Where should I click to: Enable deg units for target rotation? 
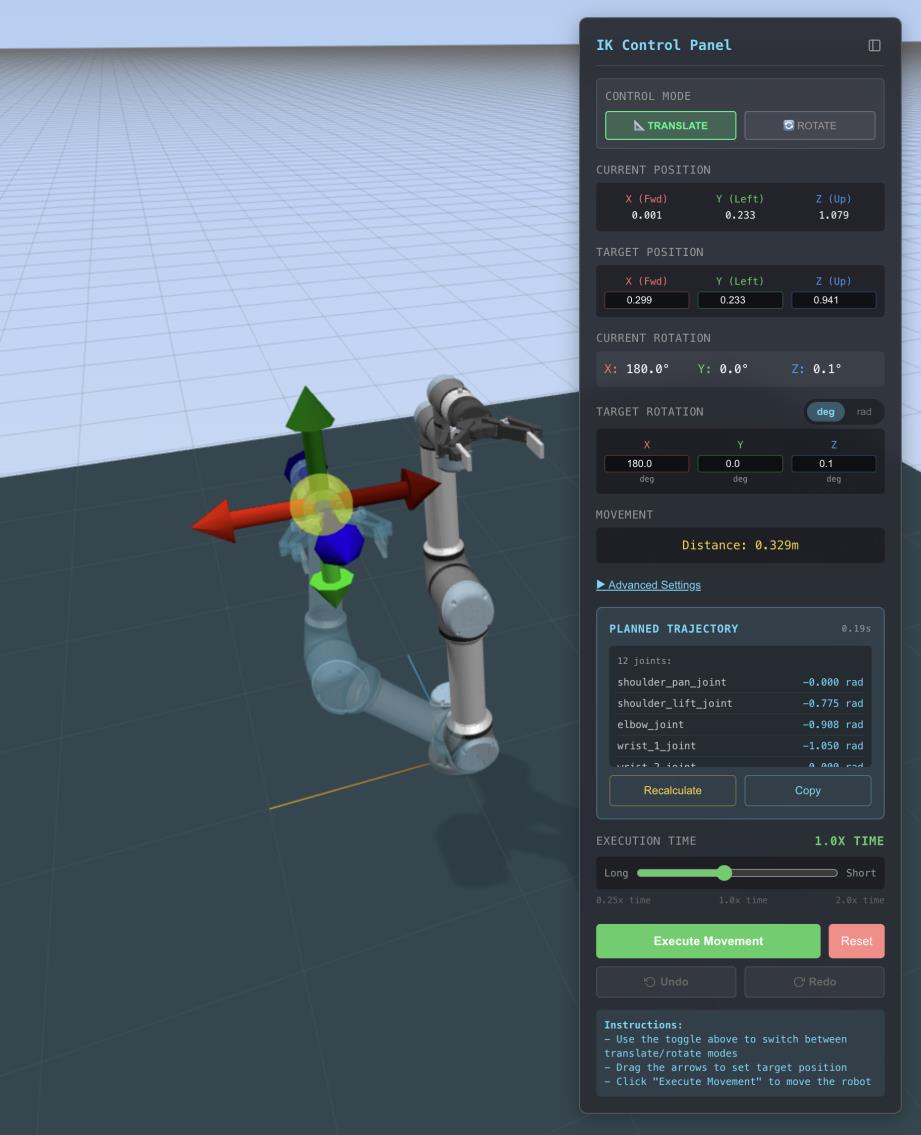[x=825, y=411]
